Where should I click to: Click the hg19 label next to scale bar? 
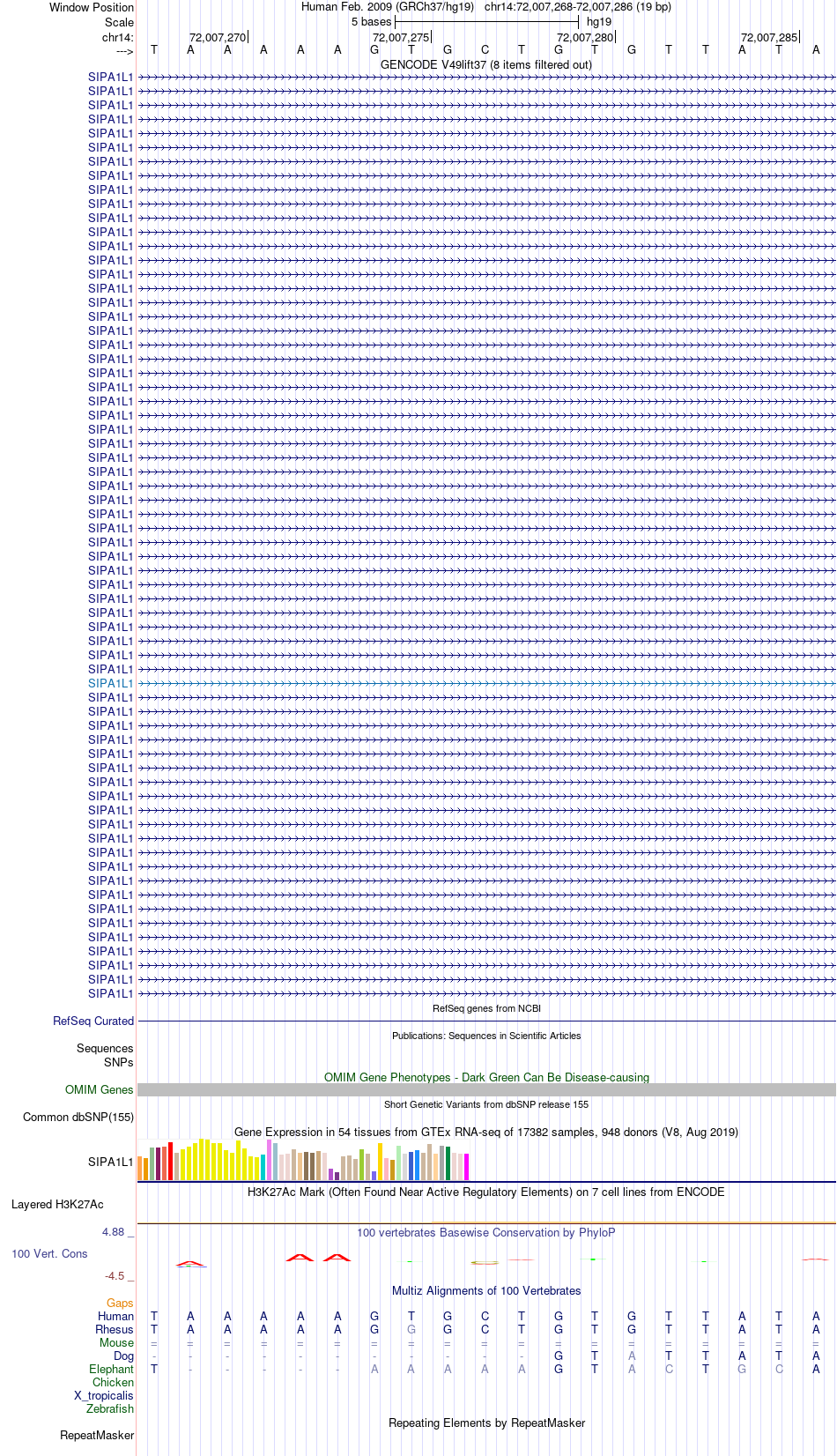(599, 21)
